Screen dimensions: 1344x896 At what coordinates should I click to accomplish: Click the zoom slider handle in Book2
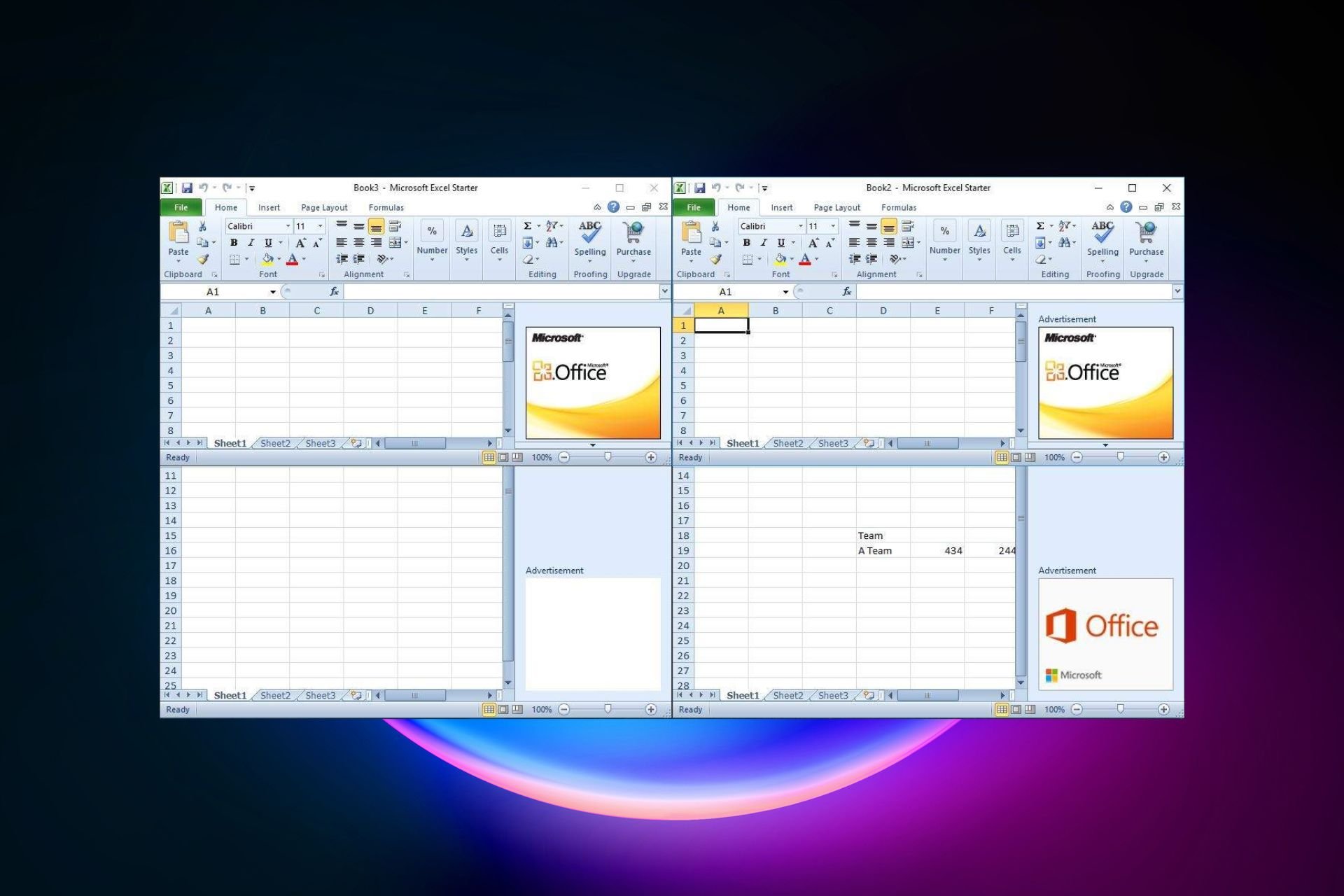tap(1120, 457)
